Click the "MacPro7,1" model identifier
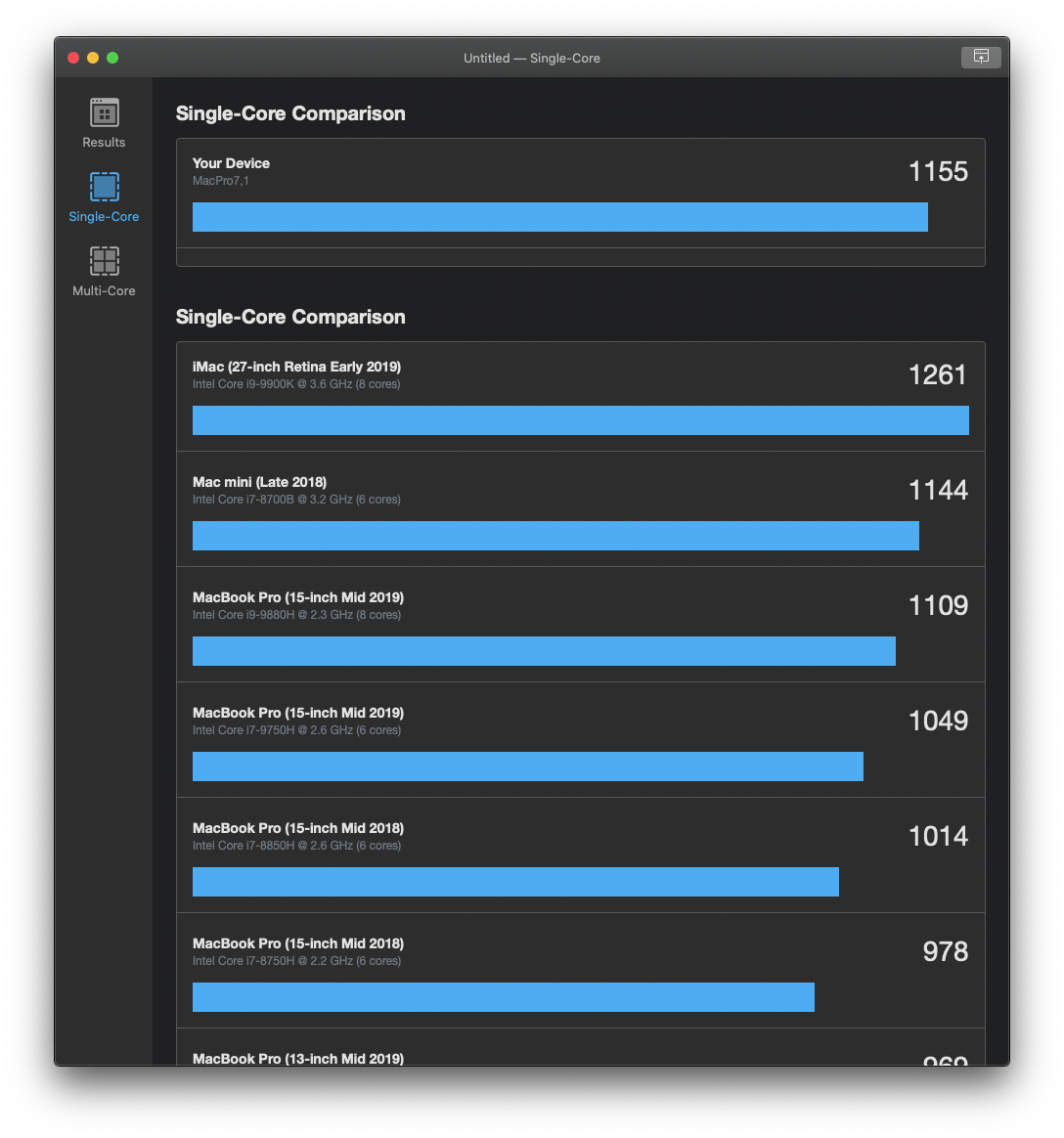 coord(221,181)
